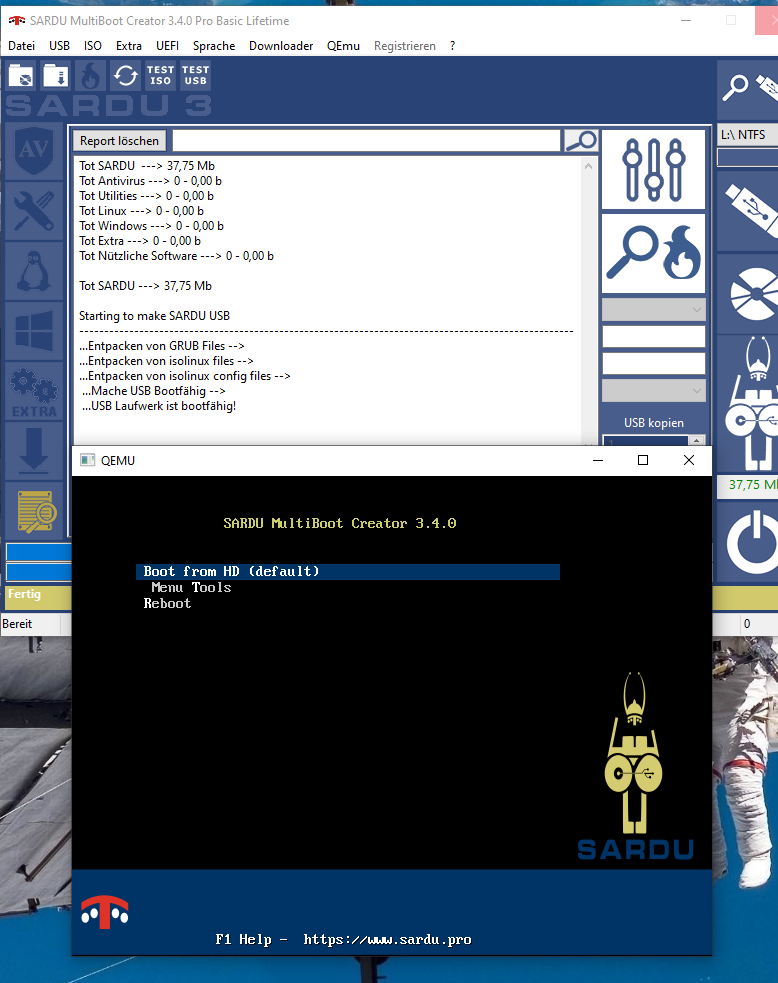This screenshot has height=983, width=778.
Task: Open the Windows logo category
Action: click(34, 331)
